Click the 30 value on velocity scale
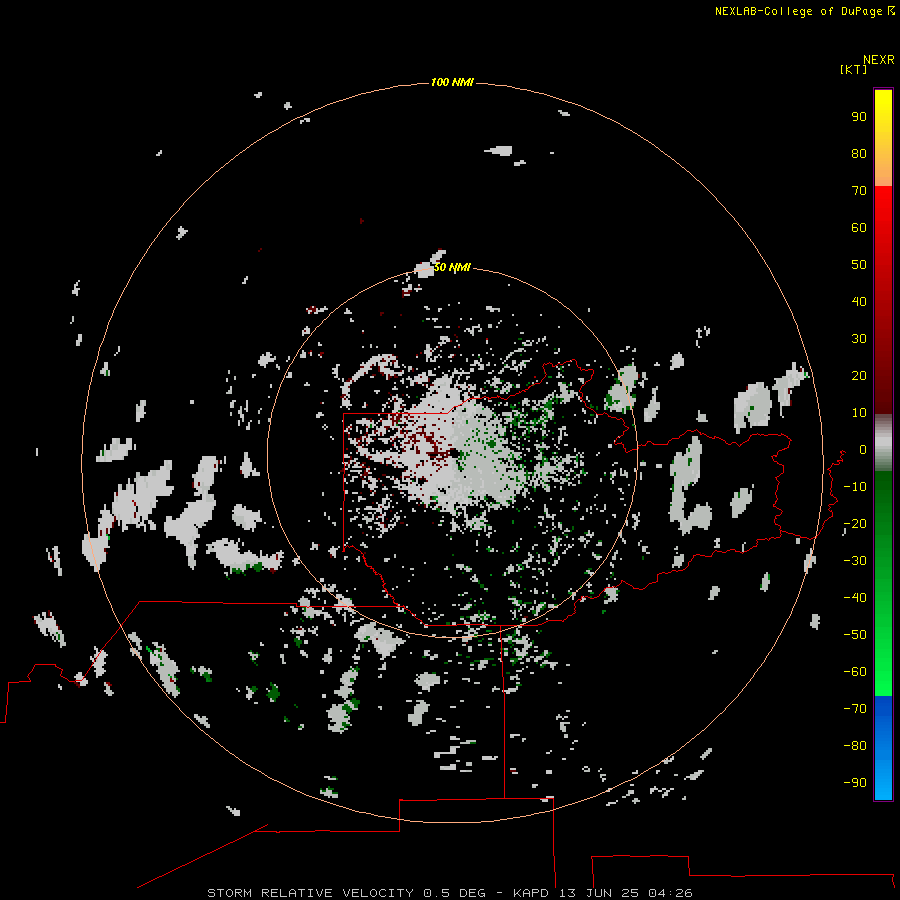Image resolution: width=900 pixels, height=900 pixels. tap(859, 339)
